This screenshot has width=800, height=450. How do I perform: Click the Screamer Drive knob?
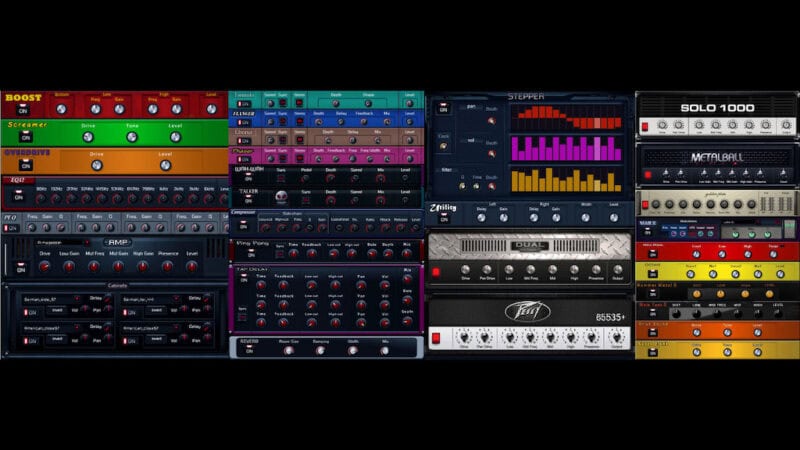pyautogui.click(x=88, y=137)
